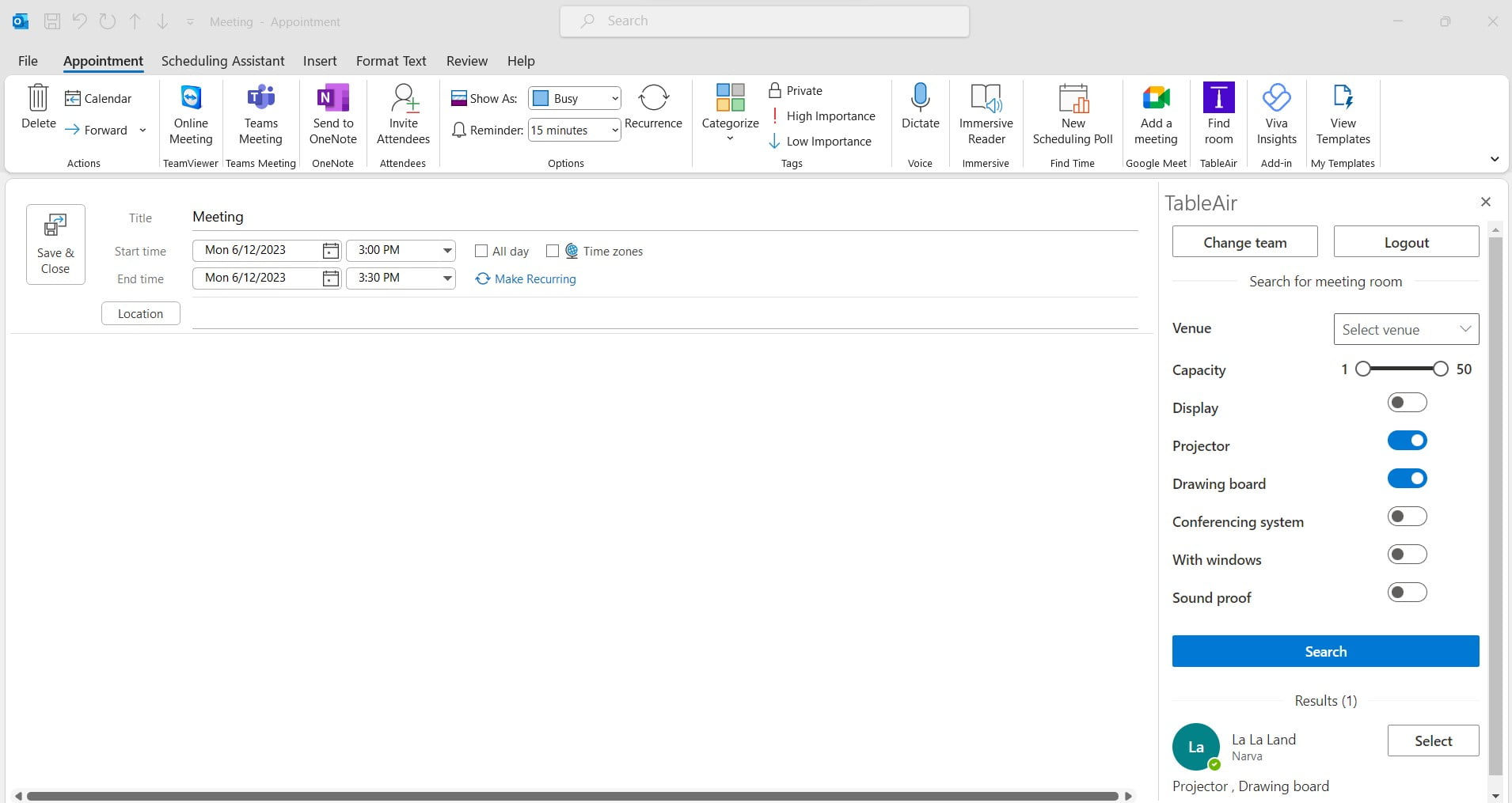The width and height of the screenshot is (1512, 803).
Task: Open the Recurrence dialog
Action: click(x=654, y=99)
